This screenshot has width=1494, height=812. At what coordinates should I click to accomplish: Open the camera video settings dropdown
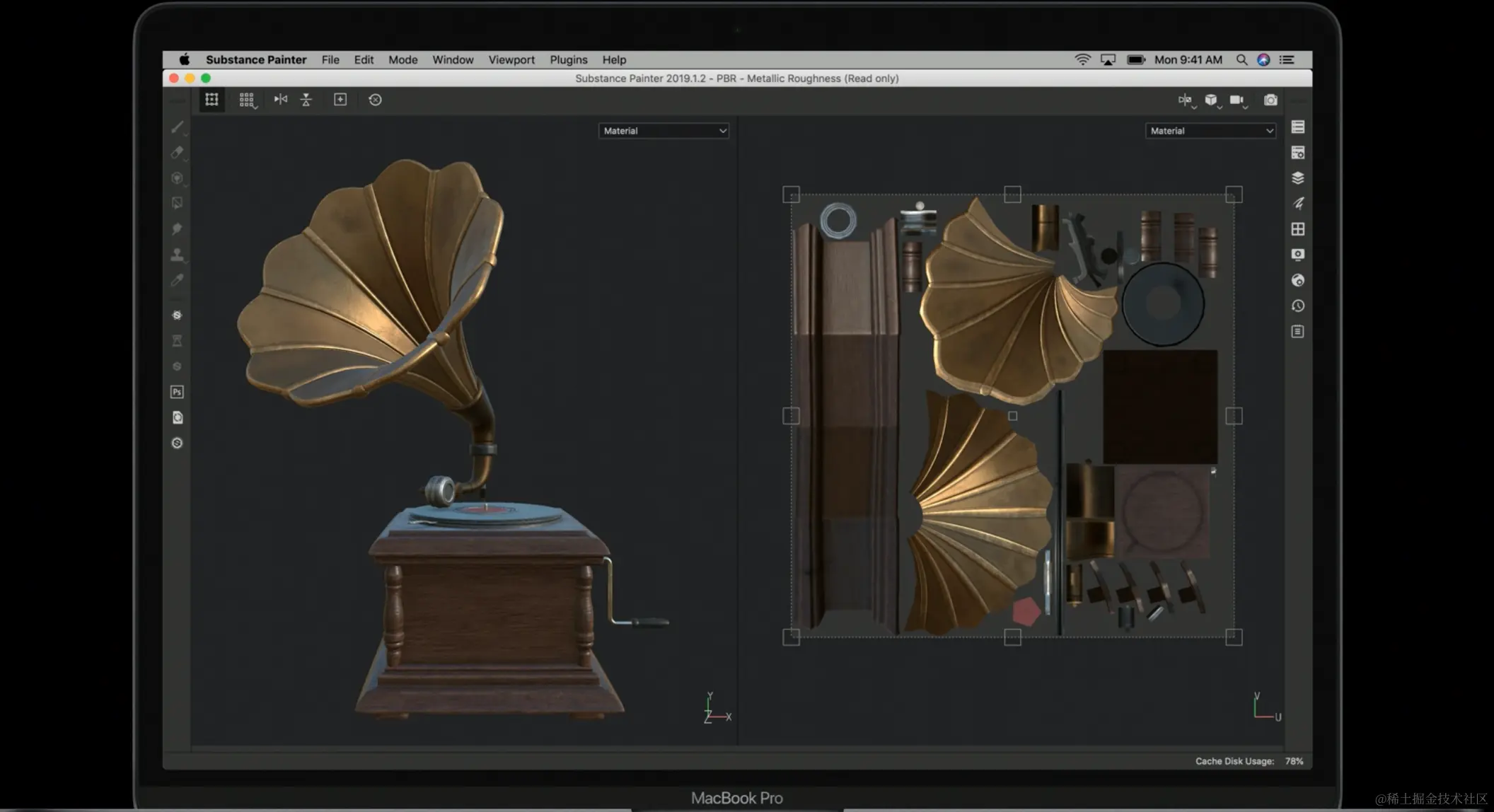[1239, 100]
